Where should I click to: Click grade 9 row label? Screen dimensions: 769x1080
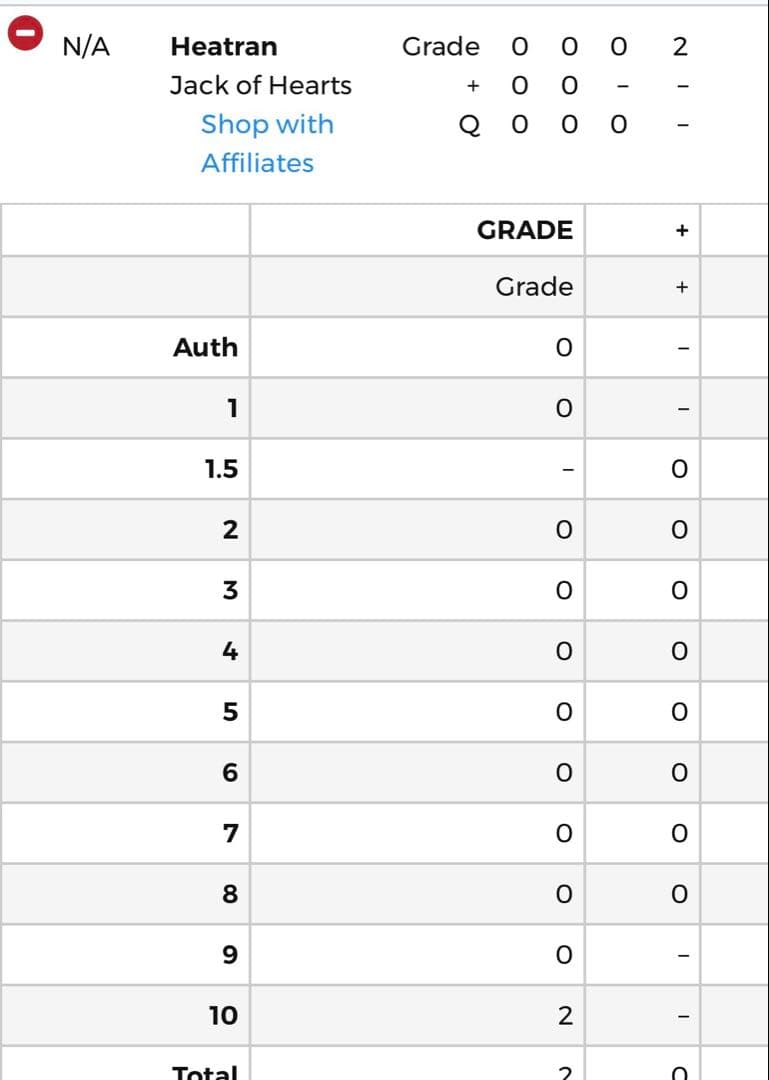tap(229, 955)
